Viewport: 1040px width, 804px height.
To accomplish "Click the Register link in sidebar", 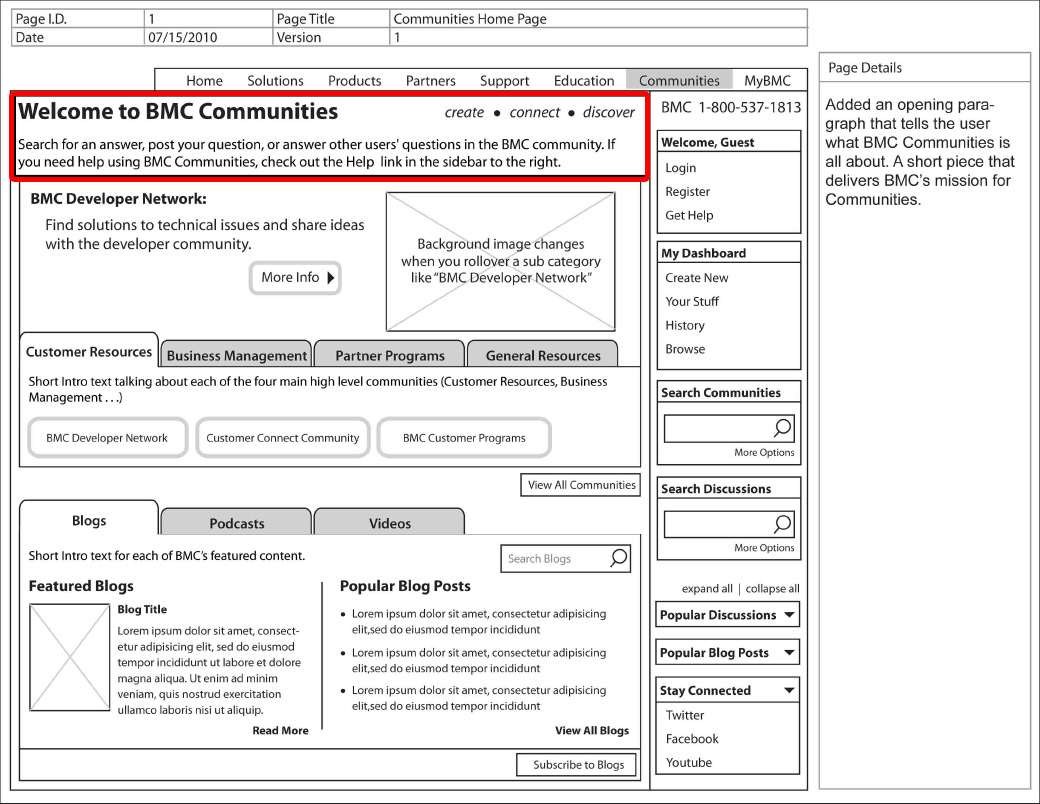I will pos(688,192).
